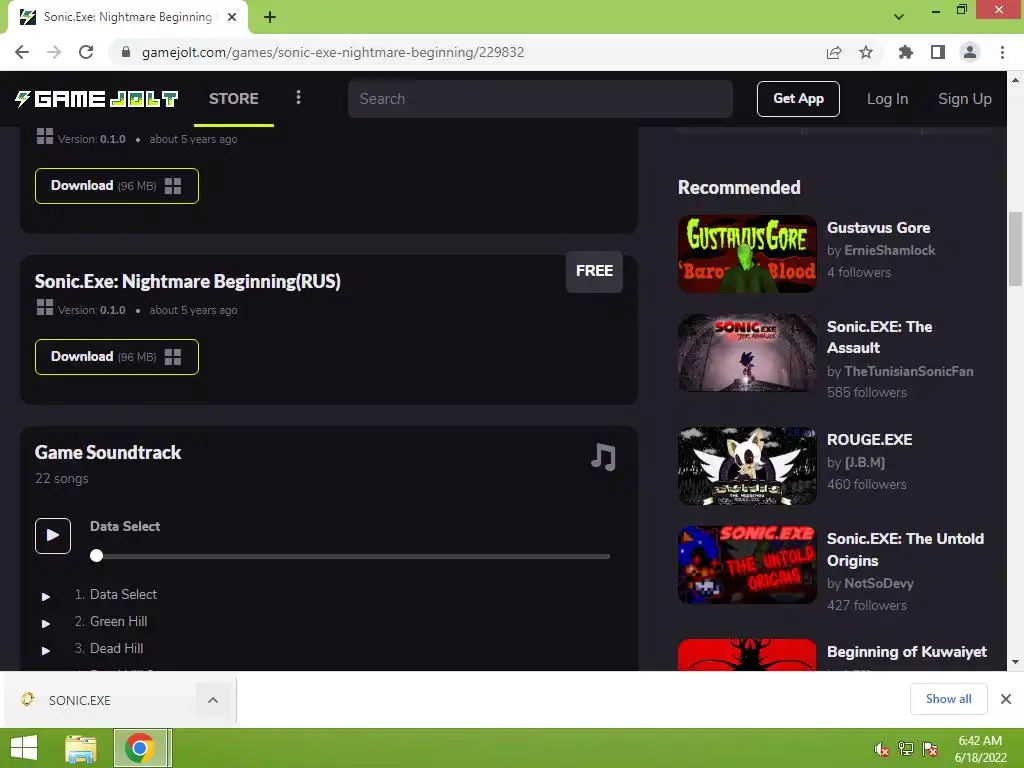
Task: Click the Chrome taskbar icon
Action: 140,748
